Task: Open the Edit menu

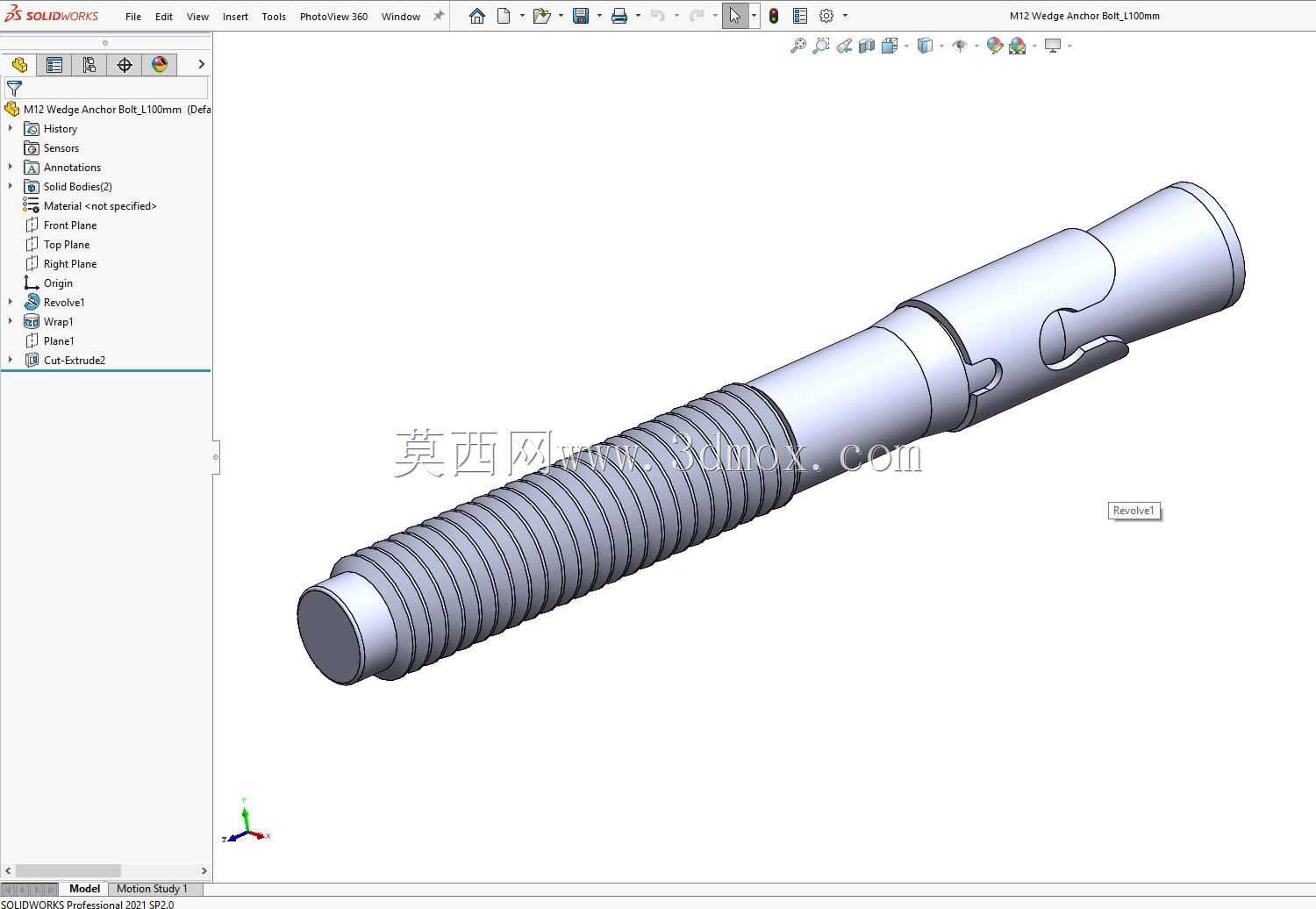Action: (x=164, y=16)
